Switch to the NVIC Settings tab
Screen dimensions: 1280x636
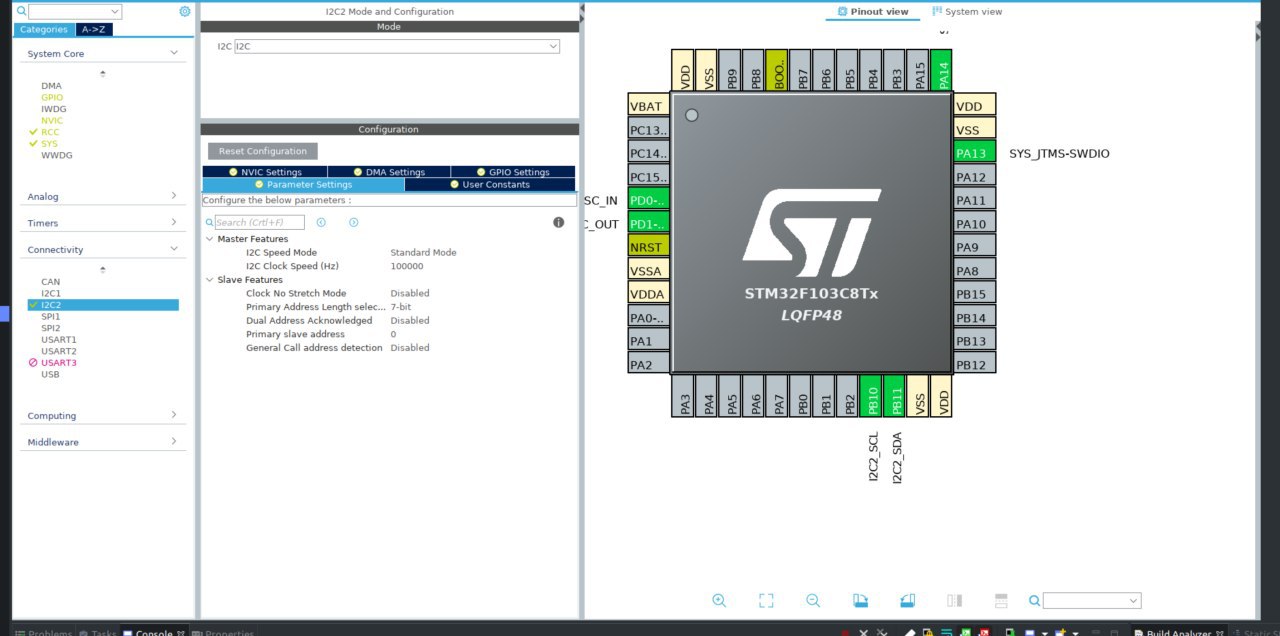point(265,172)
